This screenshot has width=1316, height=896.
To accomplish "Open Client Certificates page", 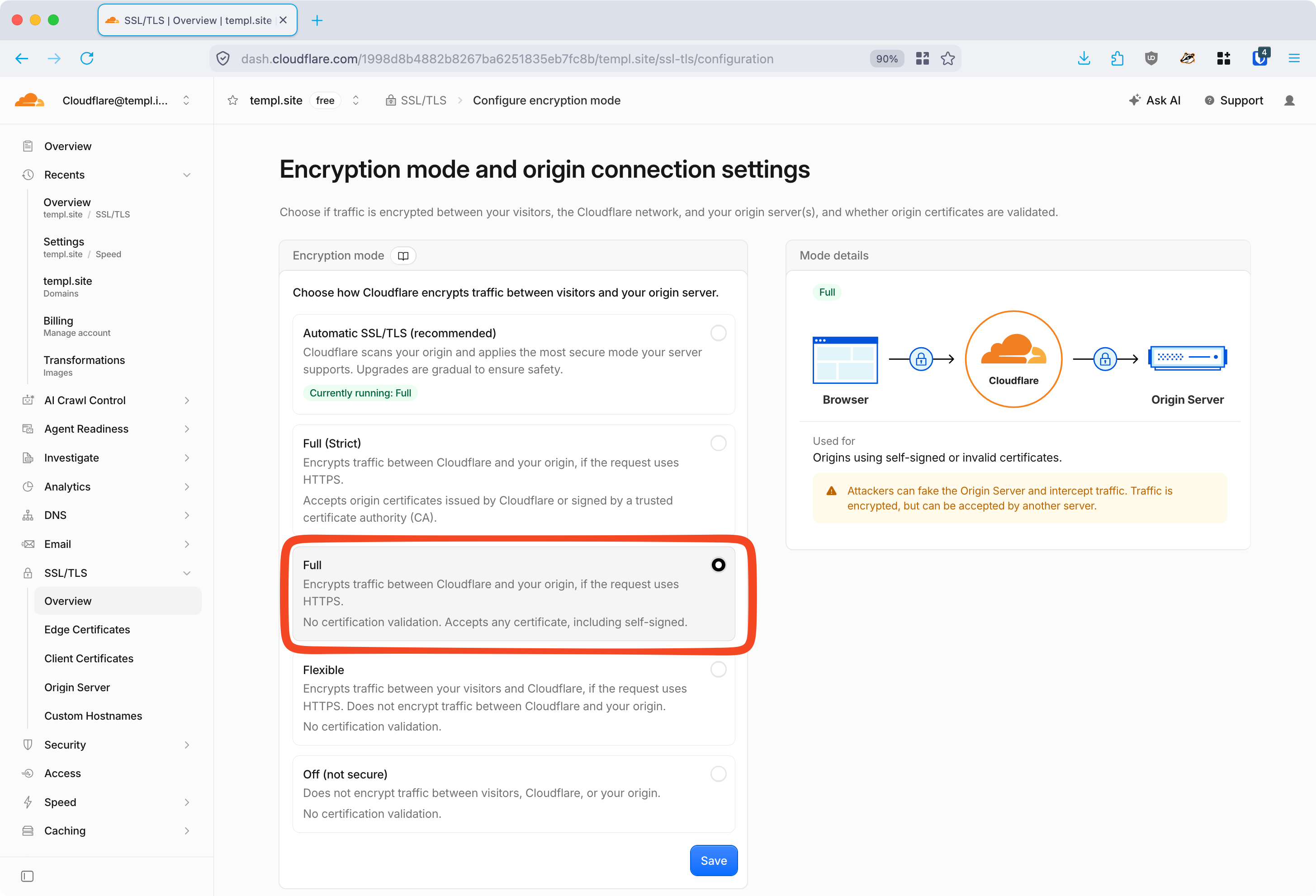I will [x=89, y=658].
